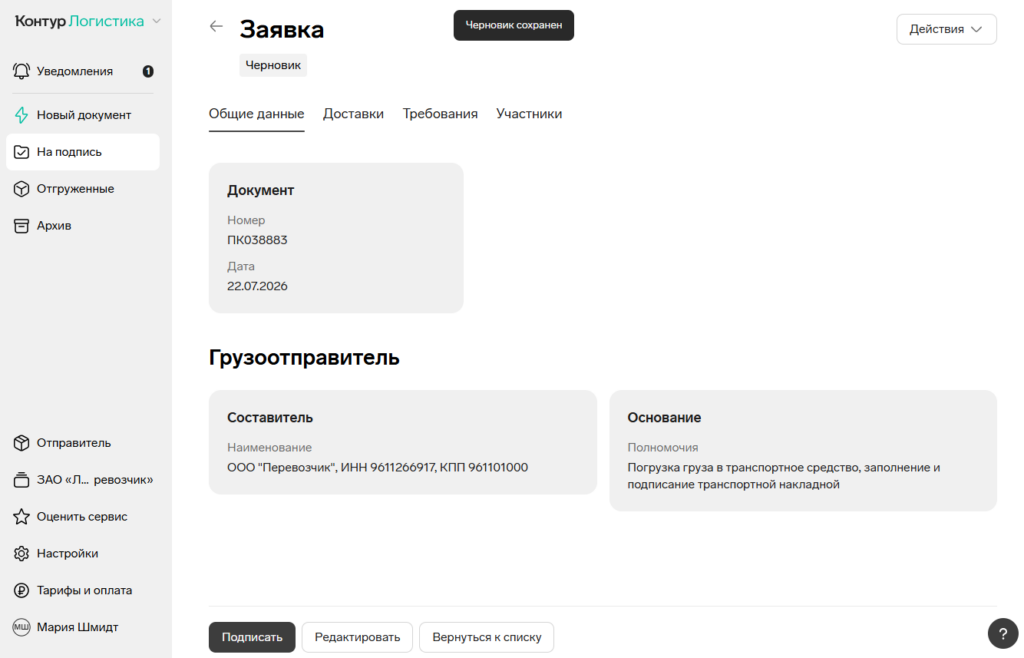The width and height of the screenshot is (1024, 658).
Task: Click the Полномочия field label
Action: (x=663, y=448)
